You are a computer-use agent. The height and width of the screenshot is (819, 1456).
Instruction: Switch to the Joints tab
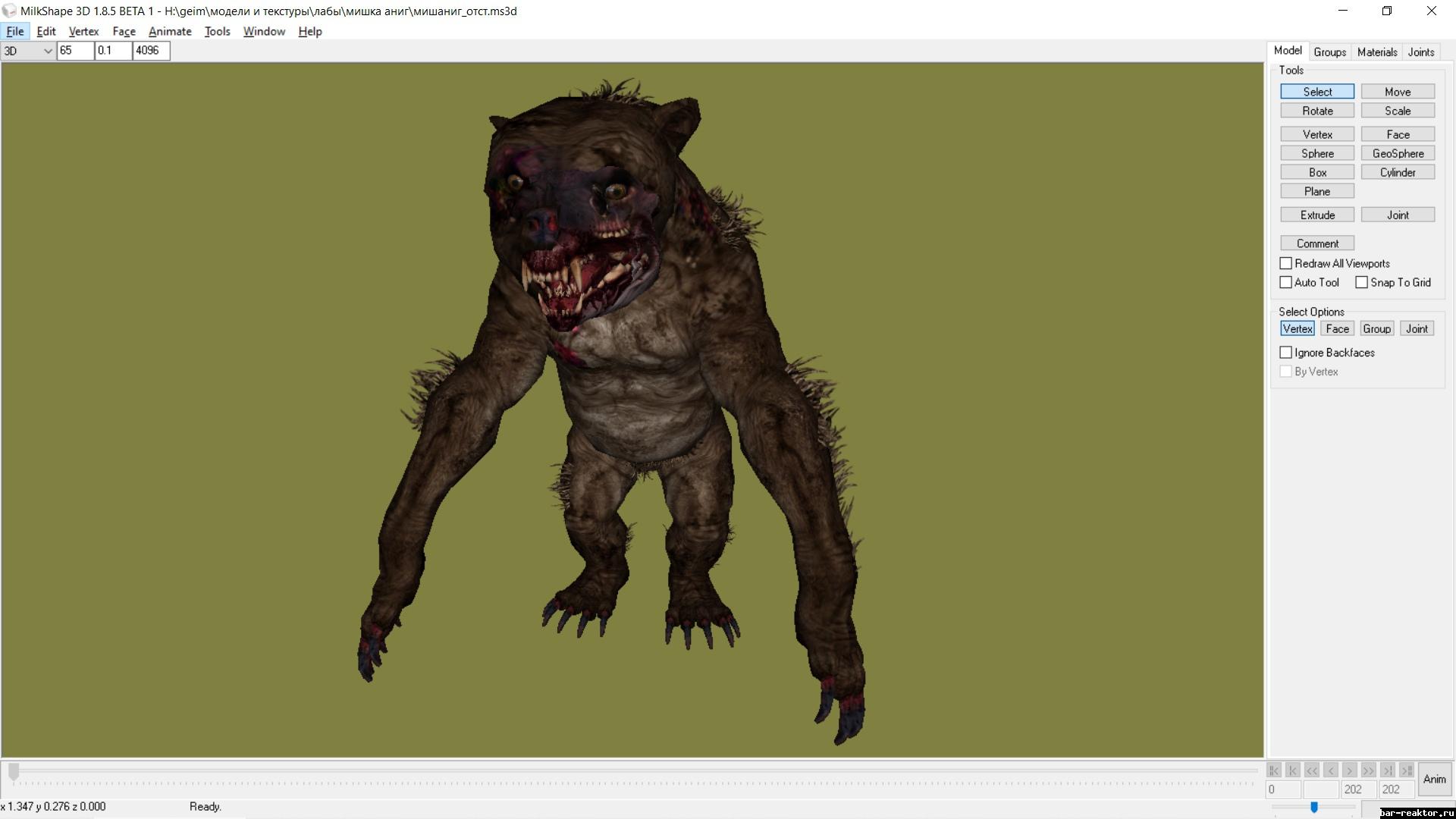pos(1420,52)
